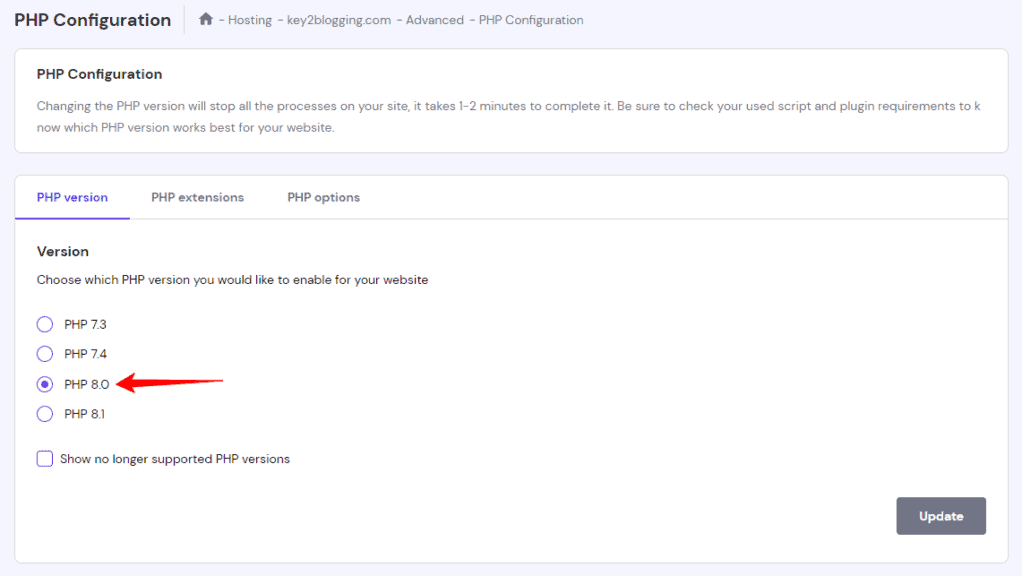Navigate to Advanced via the breadcrumb
Screen dimensions: 1022x576
[x=434, y=19]
